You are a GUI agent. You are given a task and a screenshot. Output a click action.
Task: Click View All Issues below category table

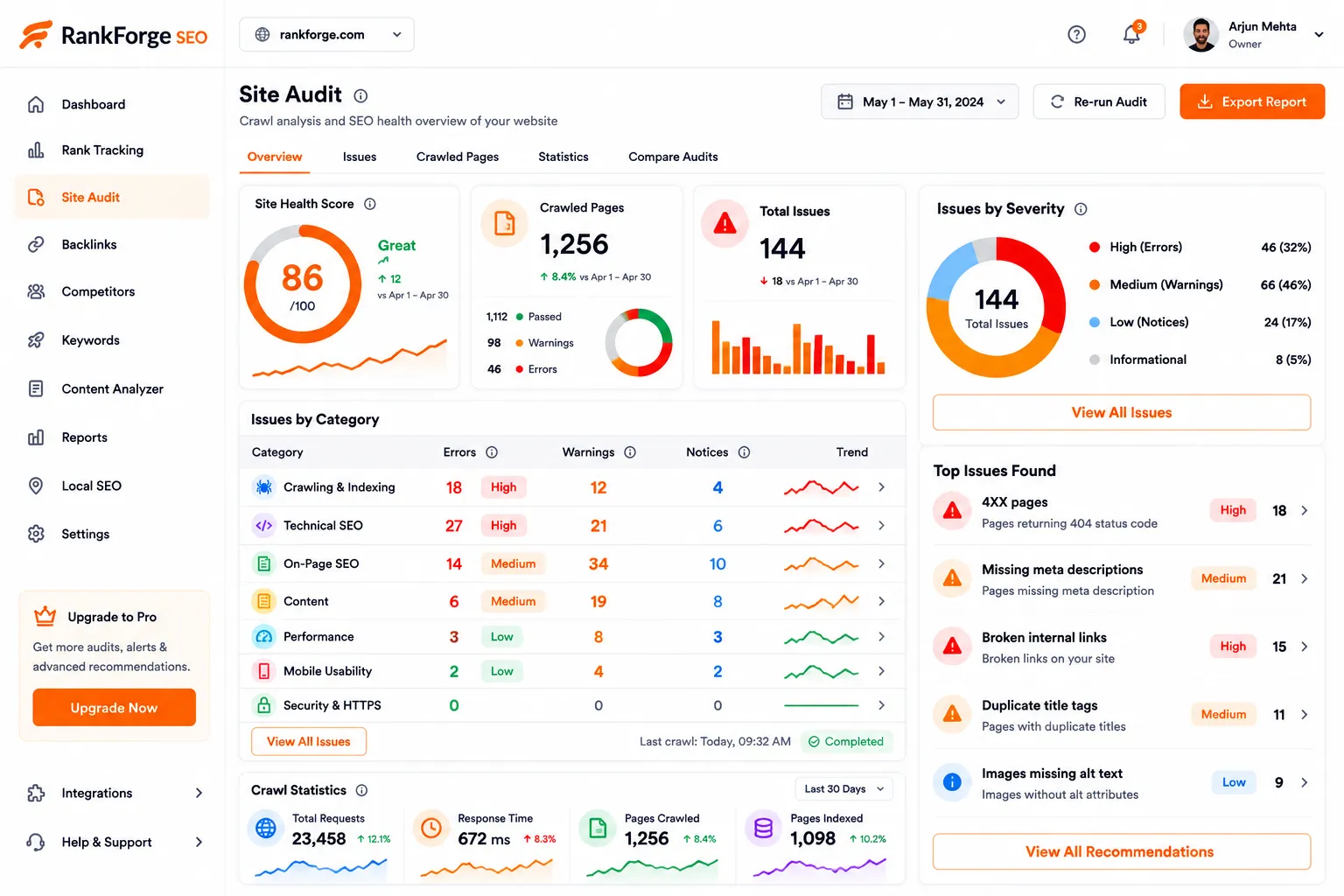(309, 741)
